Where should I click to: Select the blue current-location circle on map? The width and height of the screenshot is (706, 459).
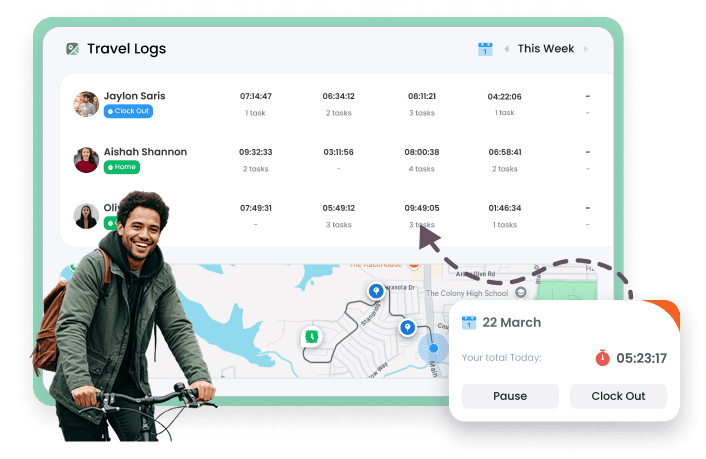pyautogui.click(x=433, y=349)
